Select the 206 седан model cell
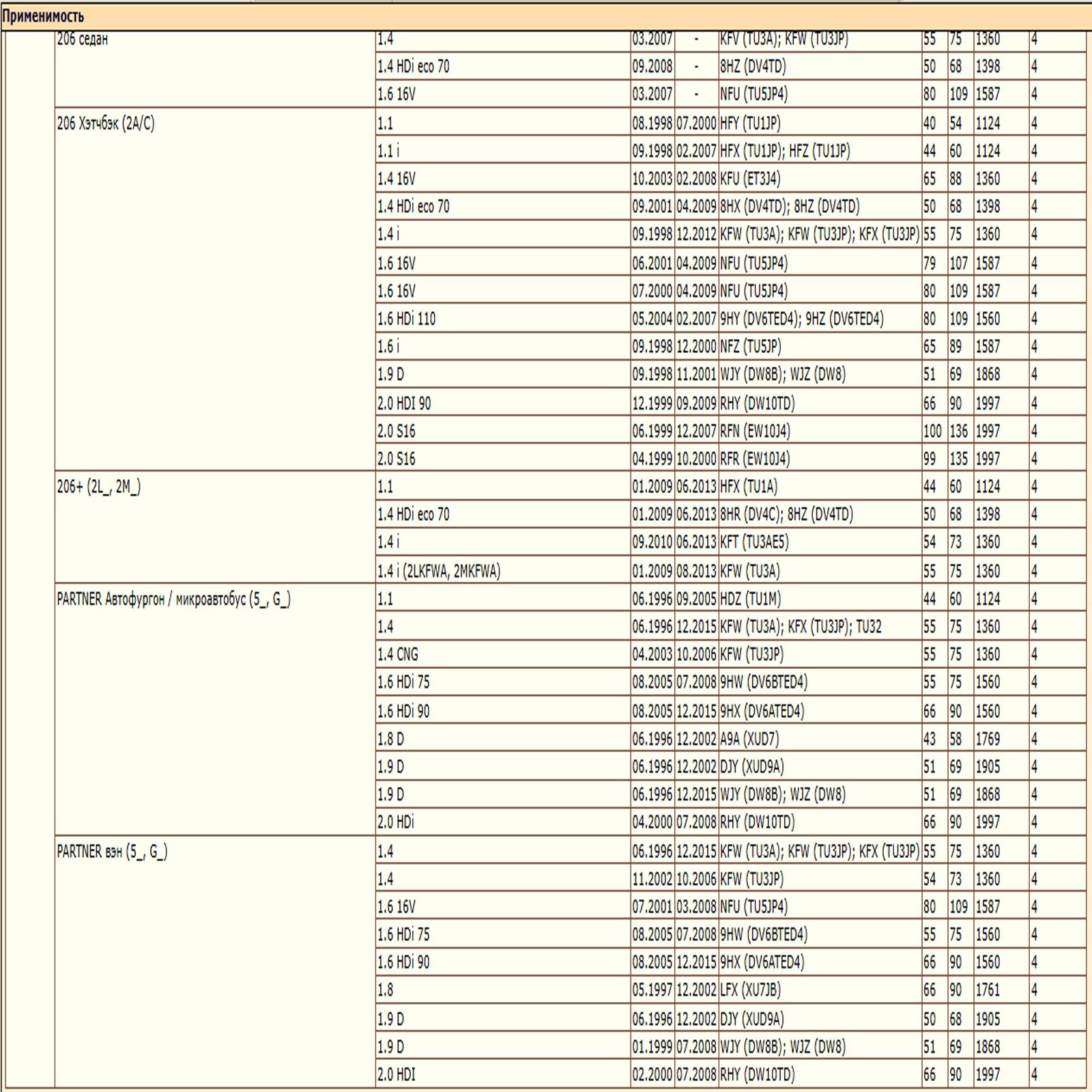 82,40
